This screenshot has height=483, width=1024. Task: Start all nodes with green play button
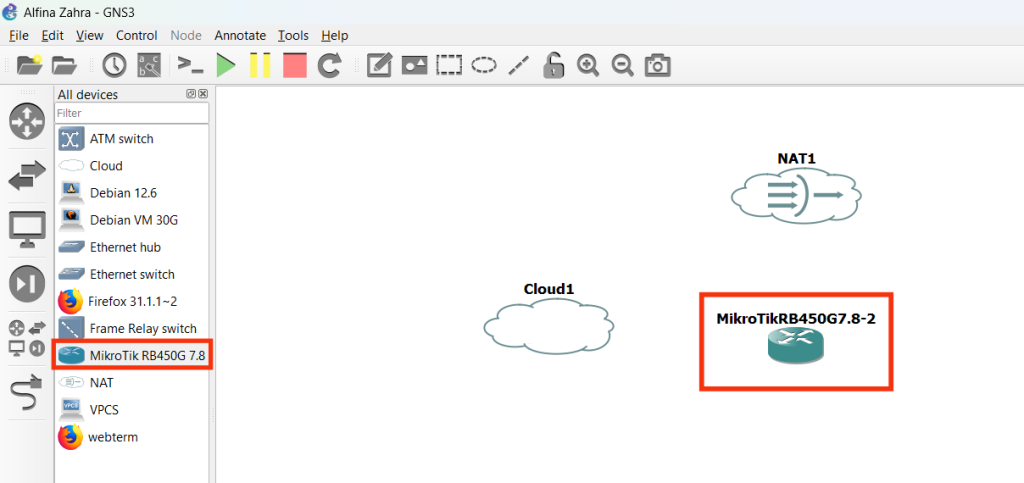click(x=226, y=66)
